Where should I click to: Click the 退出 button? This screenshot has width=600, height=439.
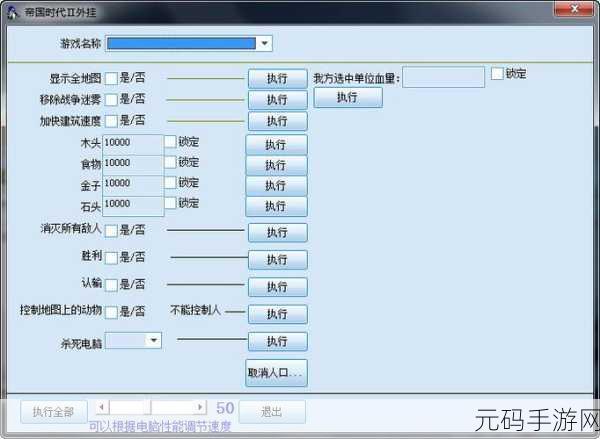click(x=272, y=412)
